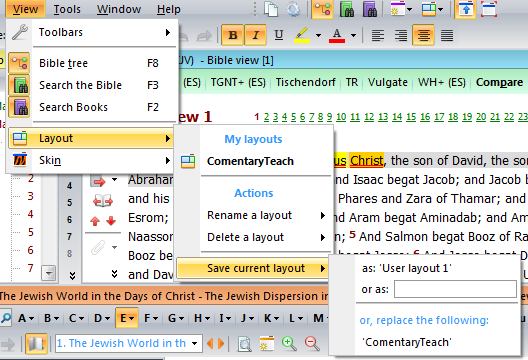Toggle Bible tree toolbar icon
The image size is (528, 360).
pyautogui.click(x=322, y=9)
